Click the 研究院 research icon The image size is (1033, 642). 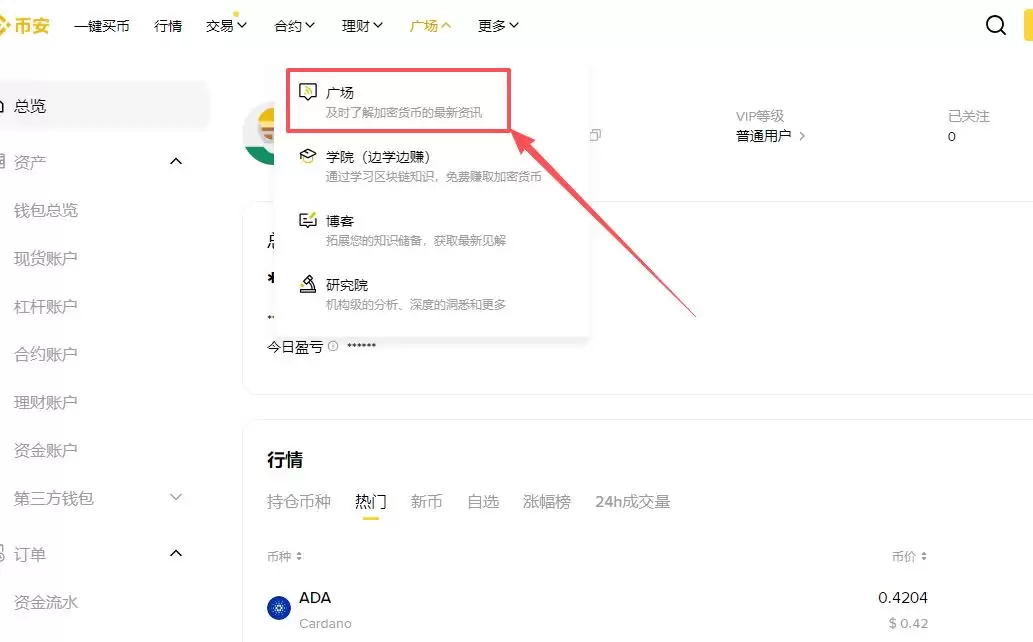[x=308, y=283]
